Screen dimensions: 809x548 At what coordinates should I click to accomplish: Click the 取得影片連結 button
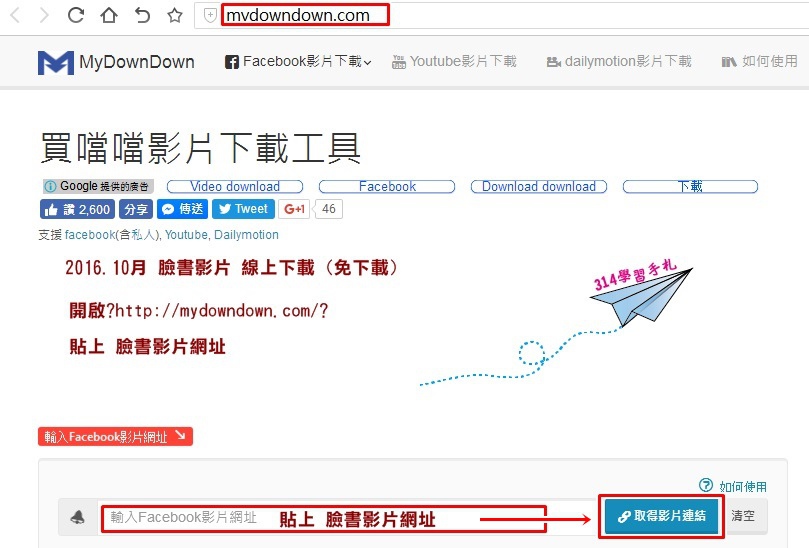(662, 516)
